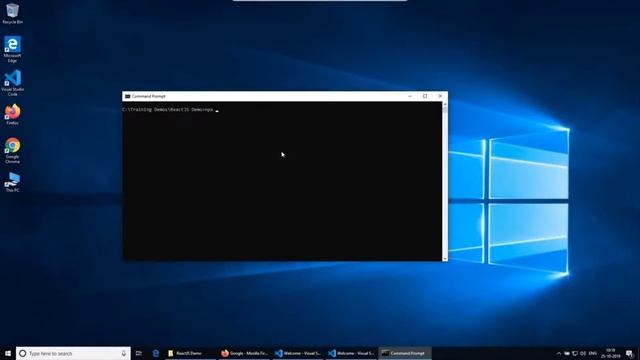This screenshot has width=640, height=360.
Task: Click the 'Type here to search' box
Action: tap(73, 353)
